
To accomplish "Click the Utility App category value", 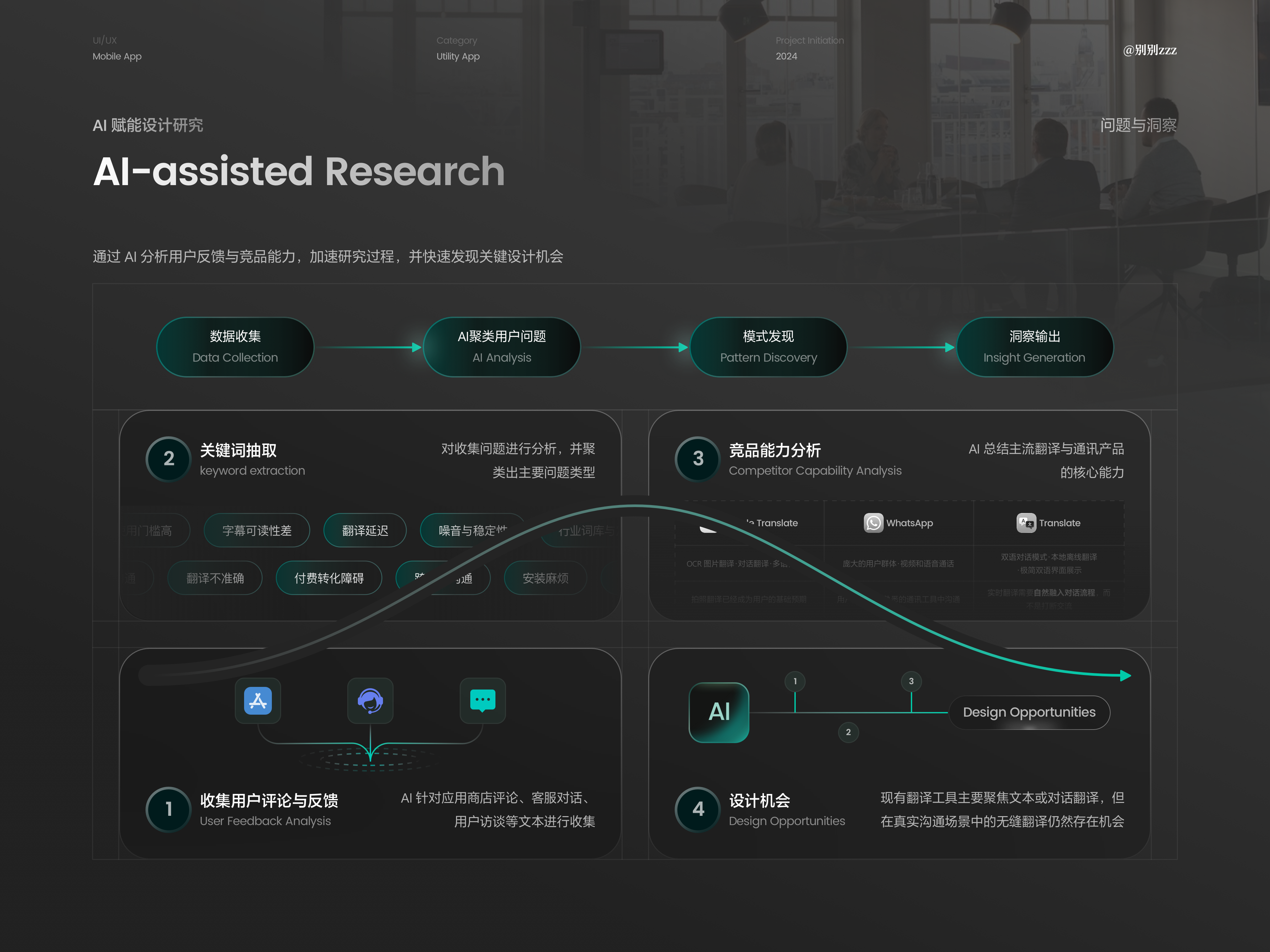I will pyautogui.click(x=458, y=56).
